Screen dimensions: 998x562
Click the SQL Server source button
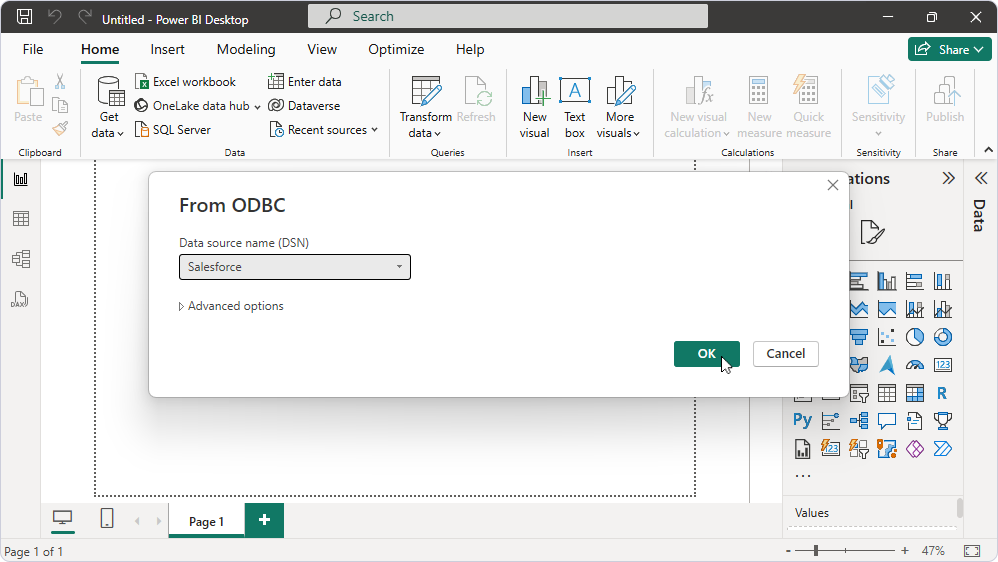(x=172, y=130)
